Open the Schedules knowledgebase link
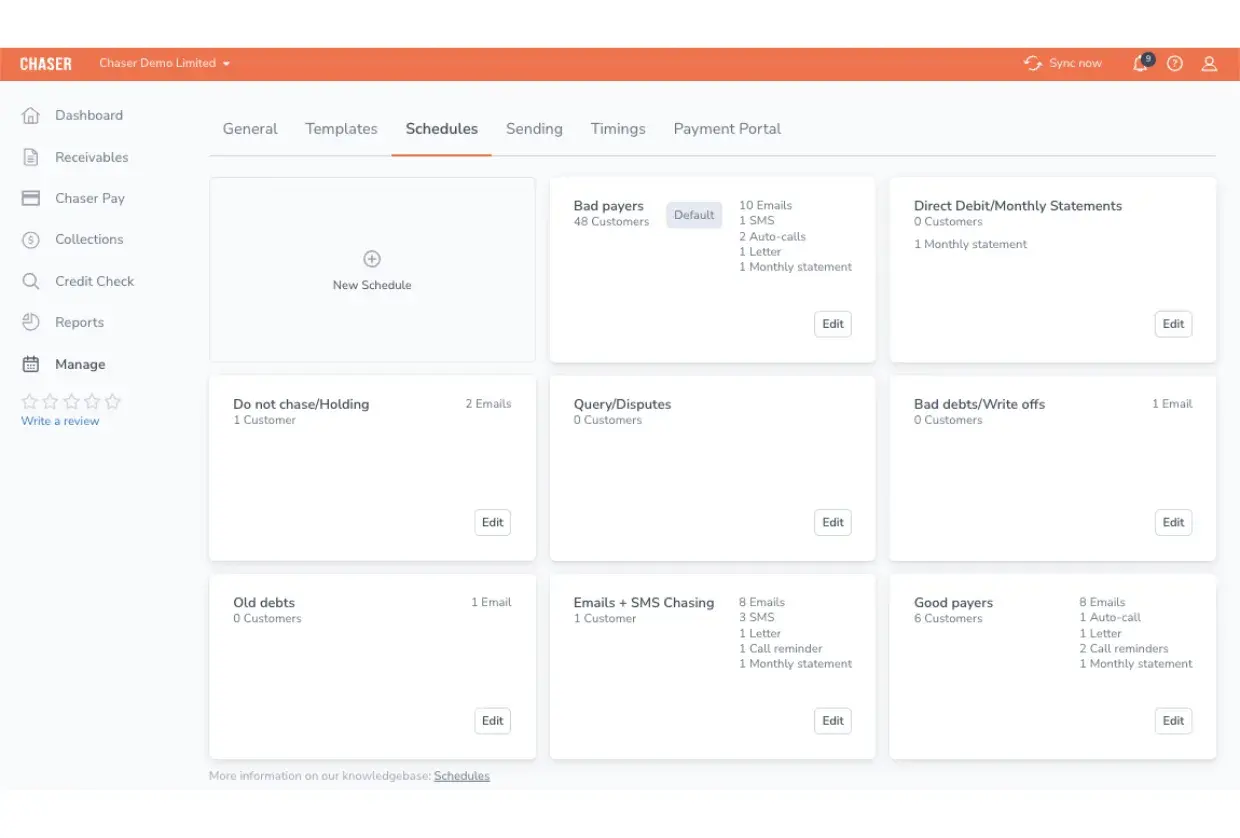 click(x=462, y=776)
